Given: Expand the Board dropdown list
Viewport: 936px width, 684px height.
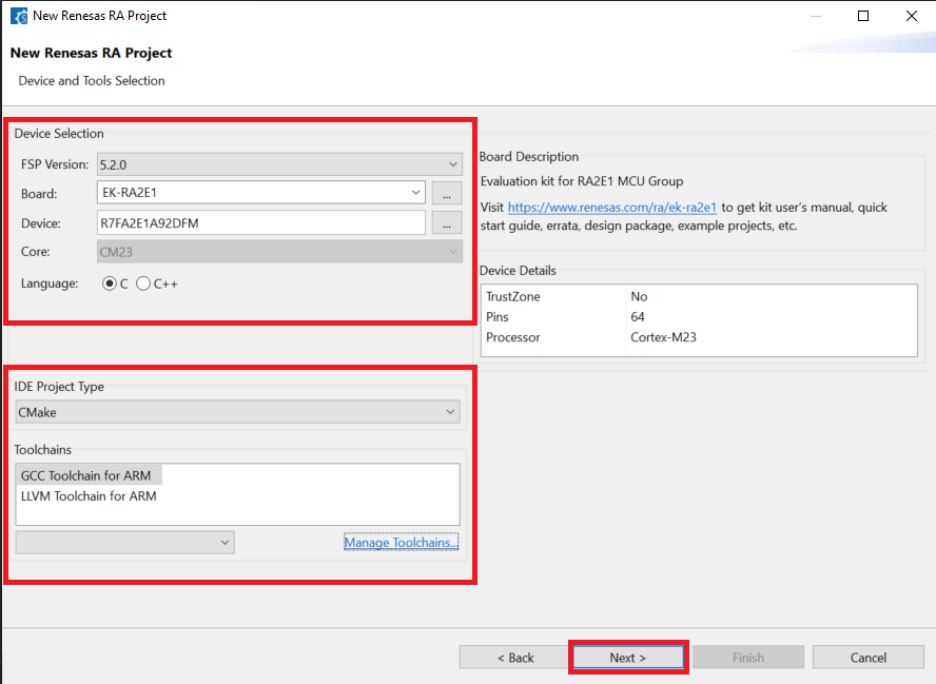Looking at the screenshot, I should coord(416,193).
